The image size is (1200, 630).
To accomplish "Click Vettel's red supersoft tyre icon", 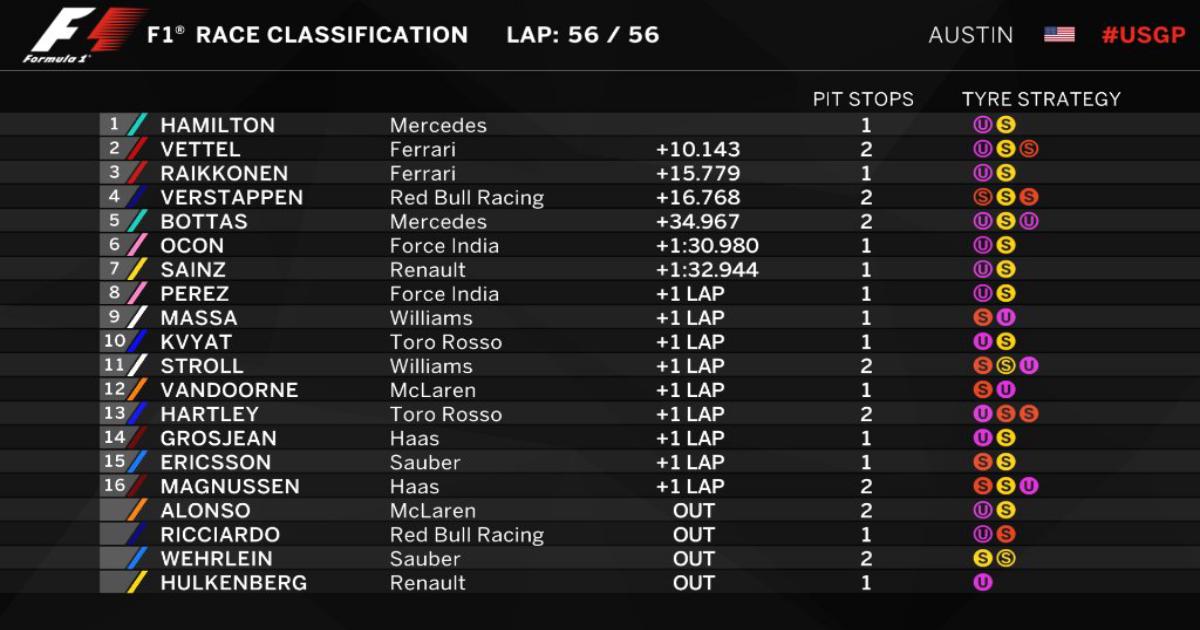I will coord(1029,149).
